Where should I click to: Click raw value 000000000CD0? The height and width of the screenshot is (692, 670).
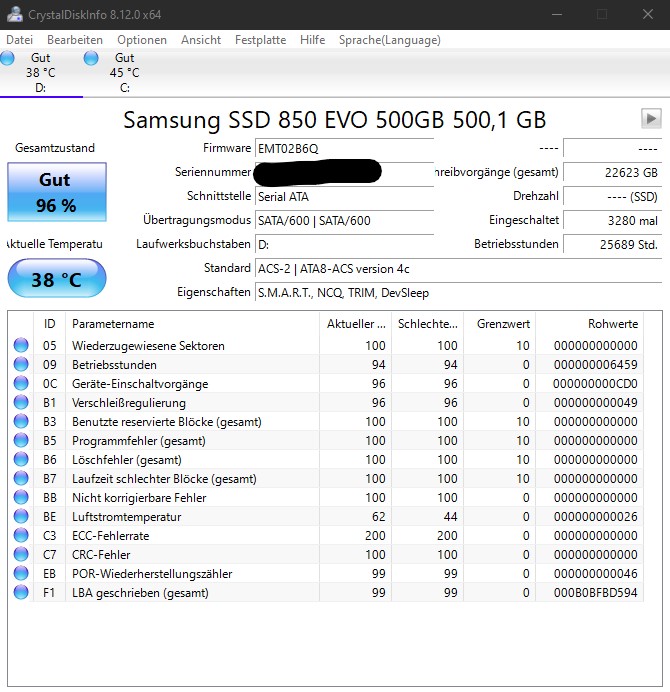595,384
